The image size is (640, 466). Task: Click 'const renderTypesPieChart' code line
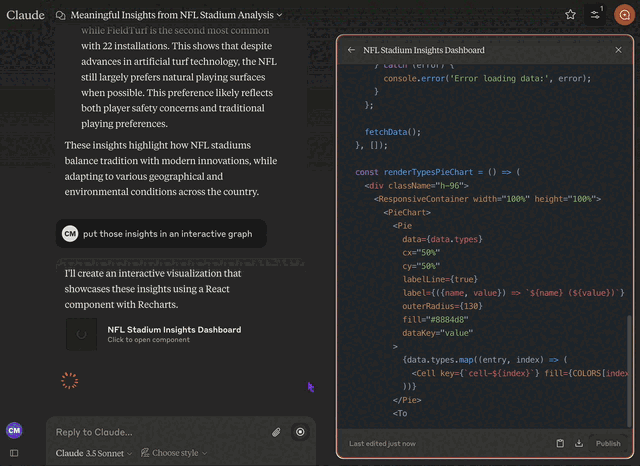click(438, 172)
